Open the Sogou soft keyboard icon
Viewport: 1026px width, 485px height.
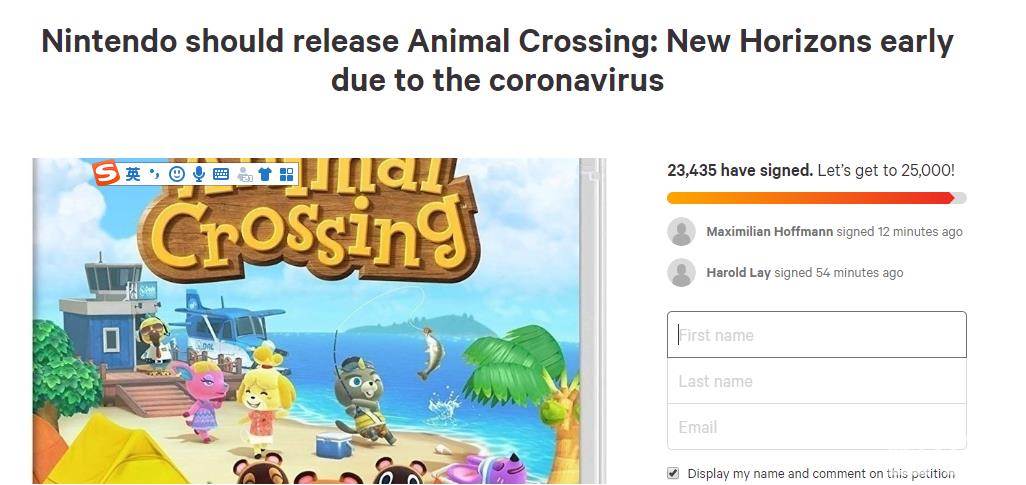pyautogui.click(x=221, y=174)
